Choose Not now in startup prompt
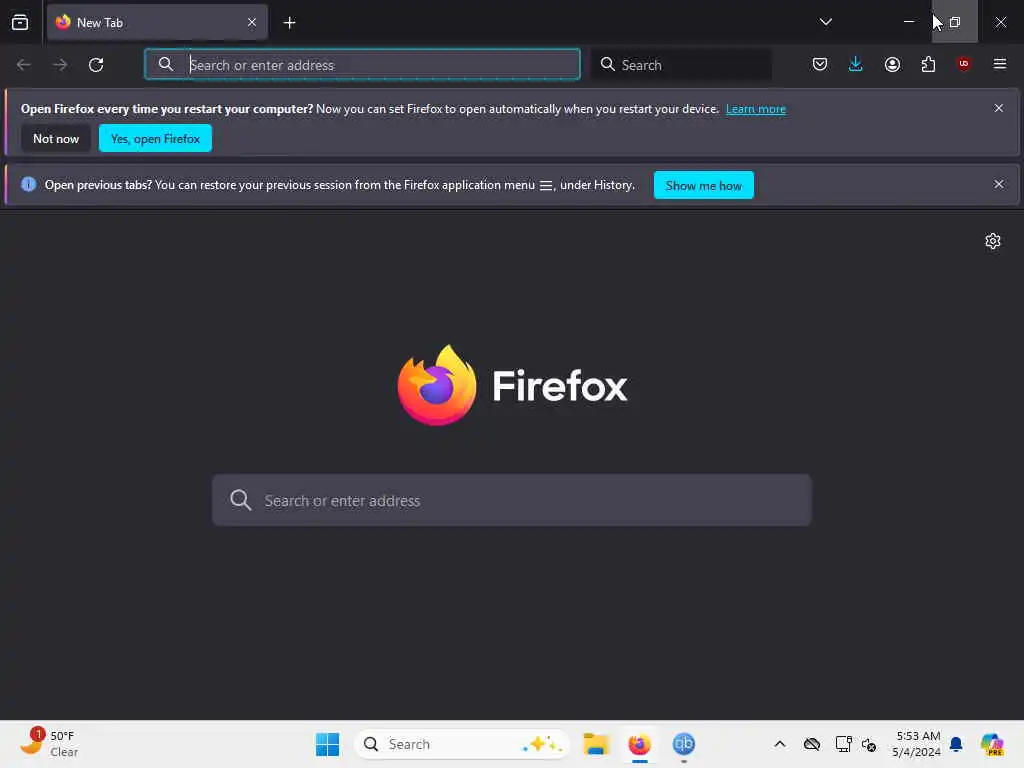The height and width of the screenshot is (768, 1024). [56, 138]
